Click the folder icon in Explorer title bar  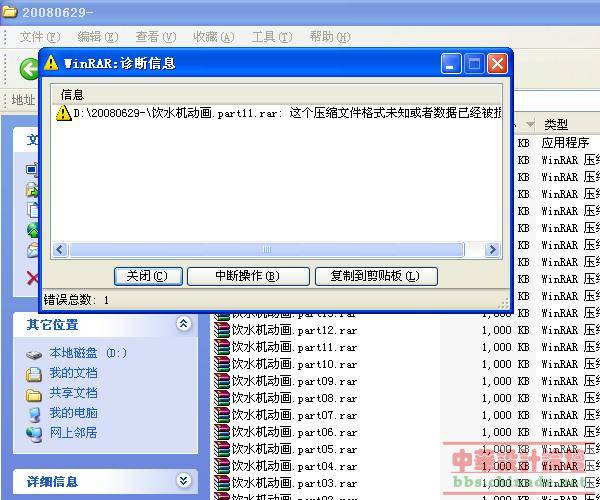(x=10, y=12)
